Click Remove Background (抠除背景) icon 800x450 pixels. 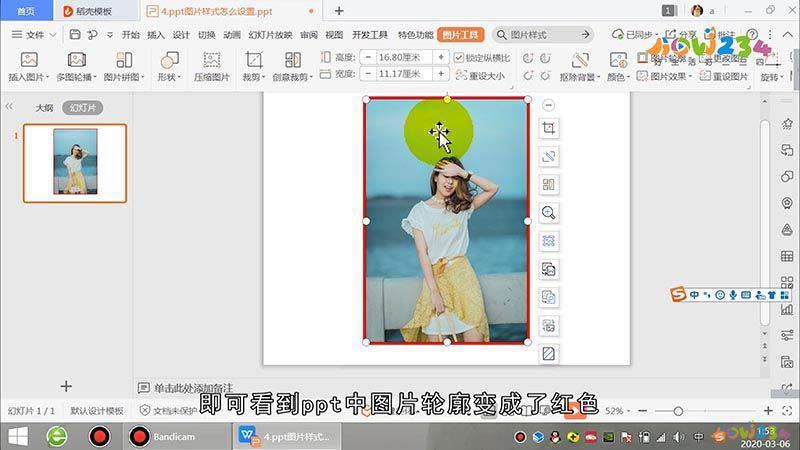click(580, 60)
